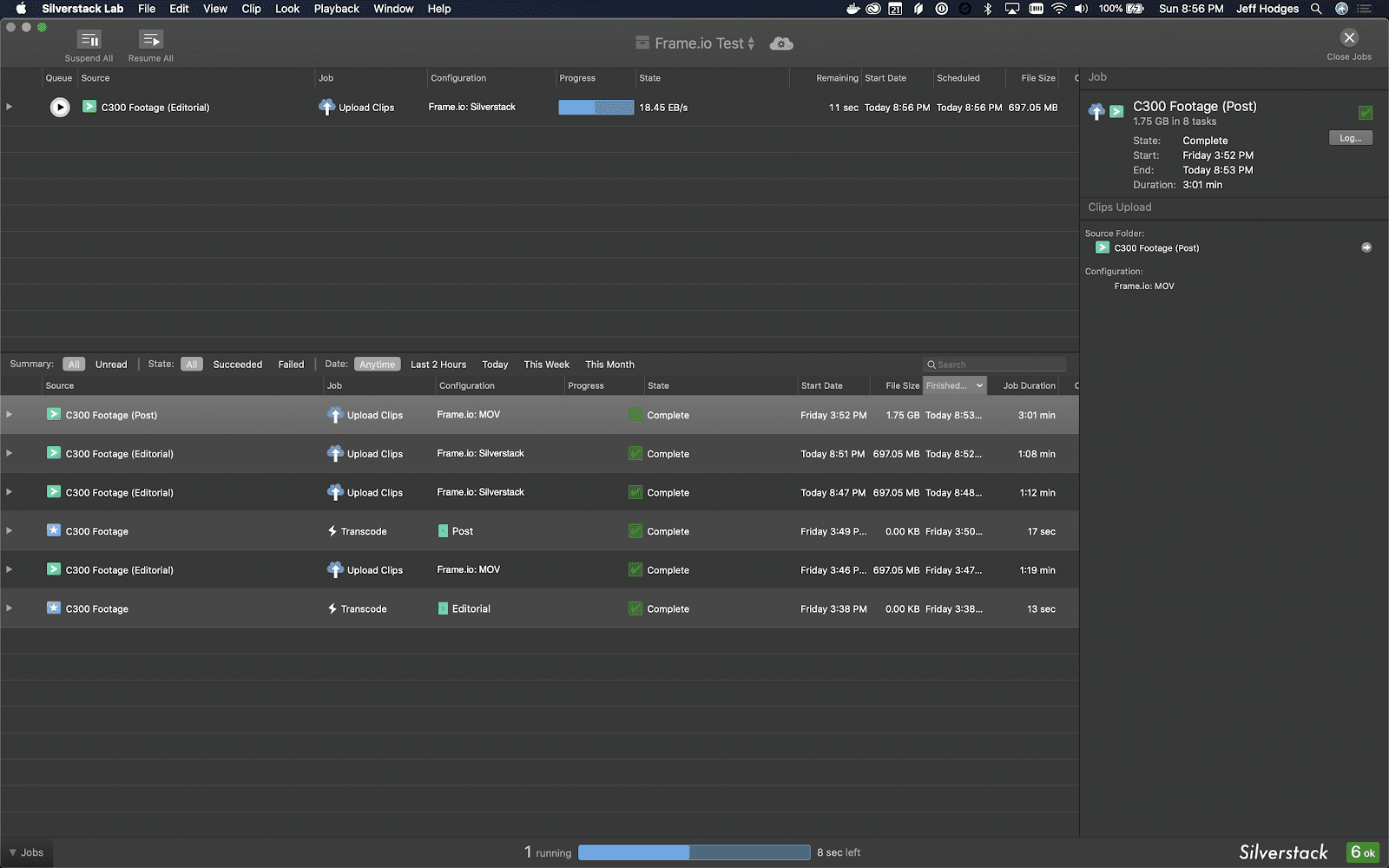Filter the job state by Succeeded
This screenshot has width=1389, height=868.
point(237,365)
